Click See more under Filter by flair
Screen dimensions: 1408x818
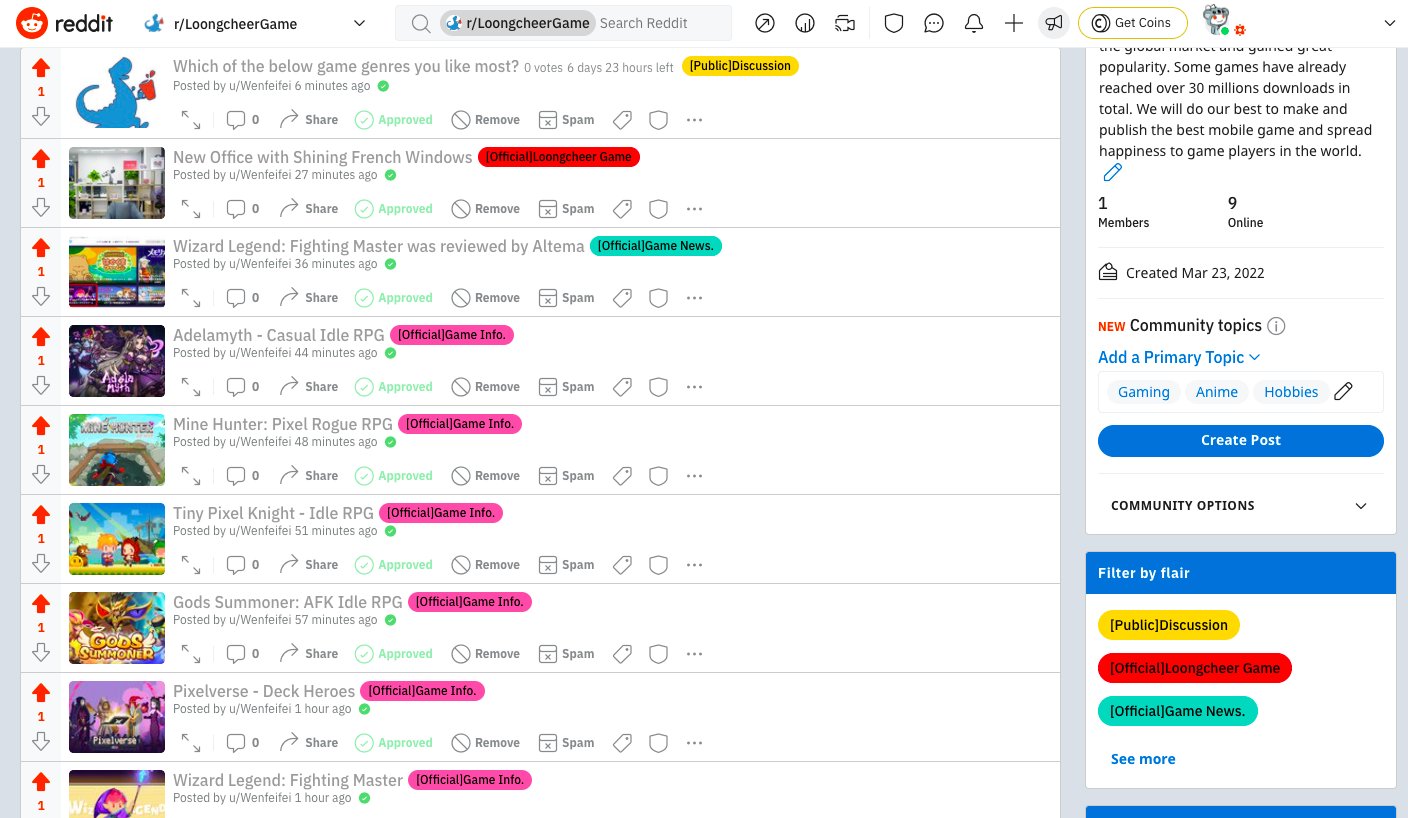pyautogui.click(x=1143, y=759)
